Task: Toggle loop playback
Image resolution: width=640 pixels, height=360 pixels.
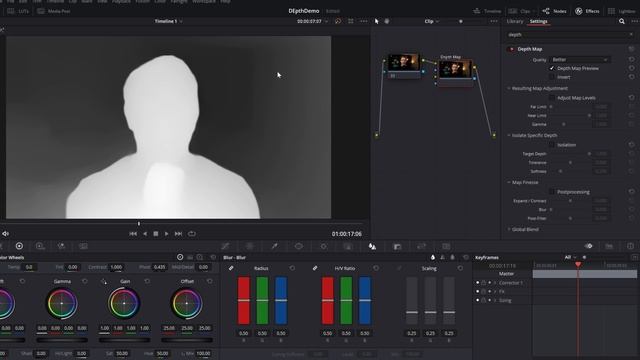Action: click(x=191, y=234)
